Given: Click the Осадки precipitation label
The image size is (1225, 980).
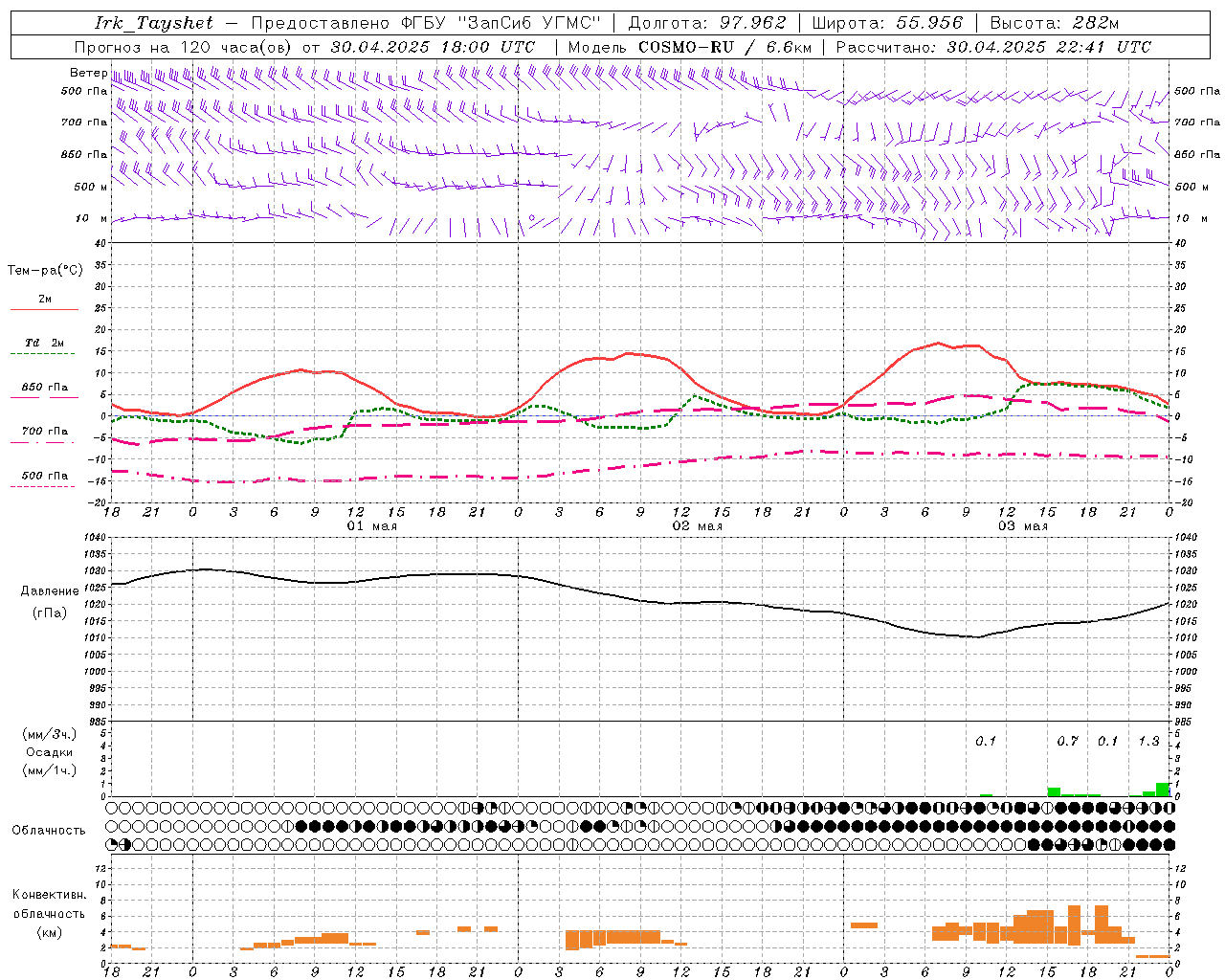Looking at the screenshot, I should pos(49,752).
